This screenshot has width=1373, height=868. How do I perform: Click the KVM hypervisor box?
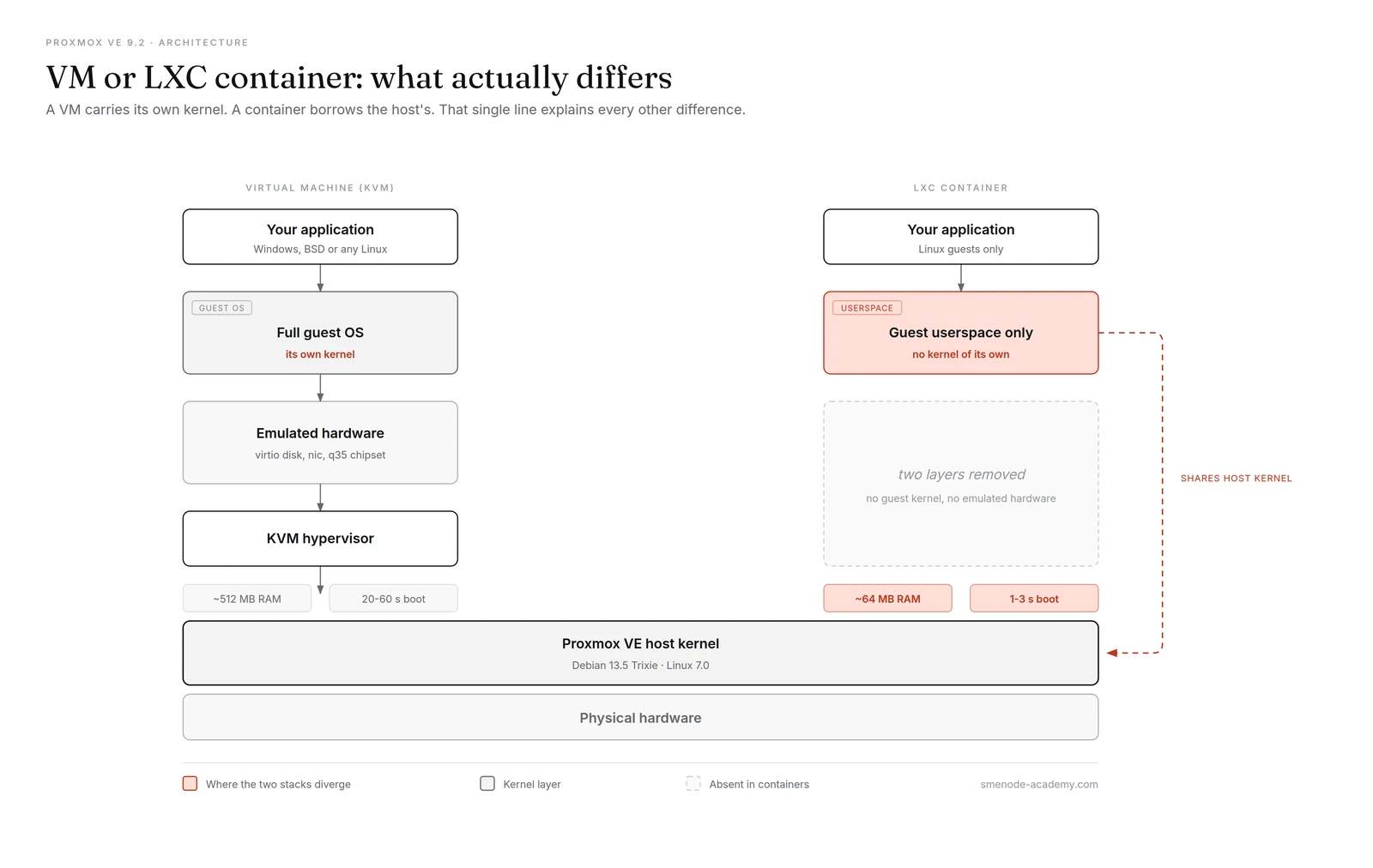(320, 539)
